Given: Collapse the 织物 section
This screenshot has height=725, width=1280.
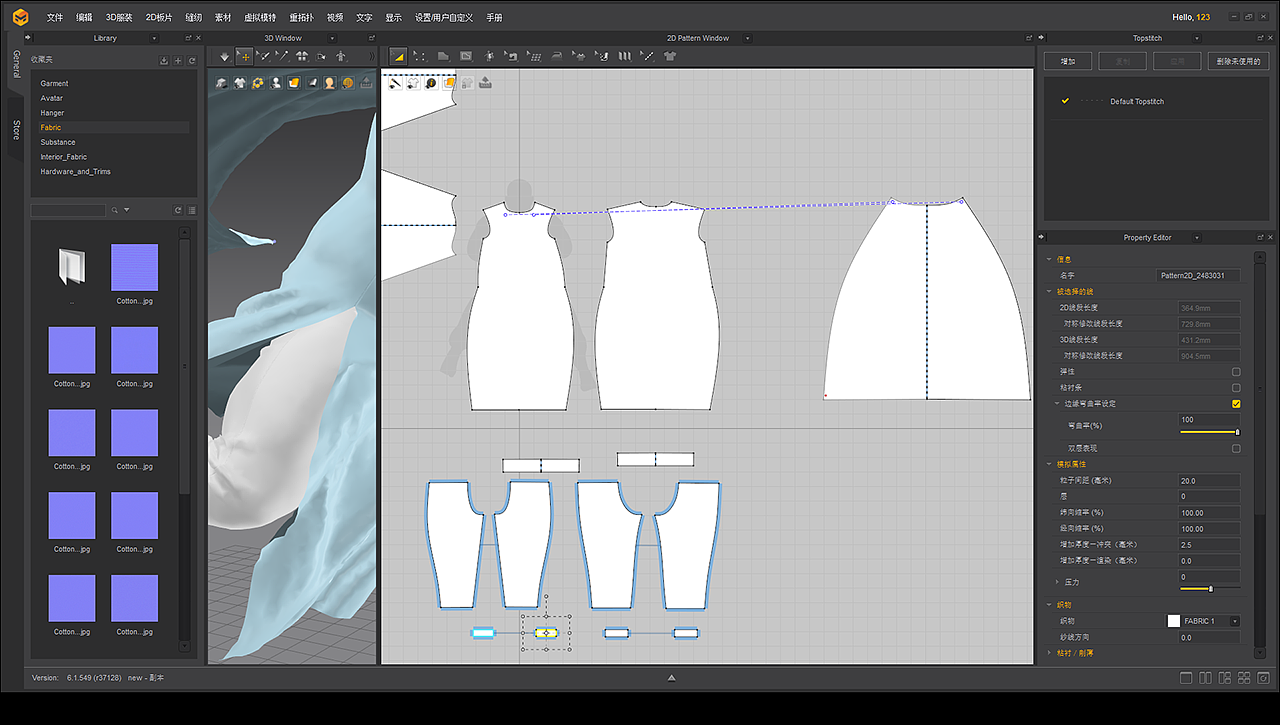Looking at the screenshot, I should tap(1048, 605).
